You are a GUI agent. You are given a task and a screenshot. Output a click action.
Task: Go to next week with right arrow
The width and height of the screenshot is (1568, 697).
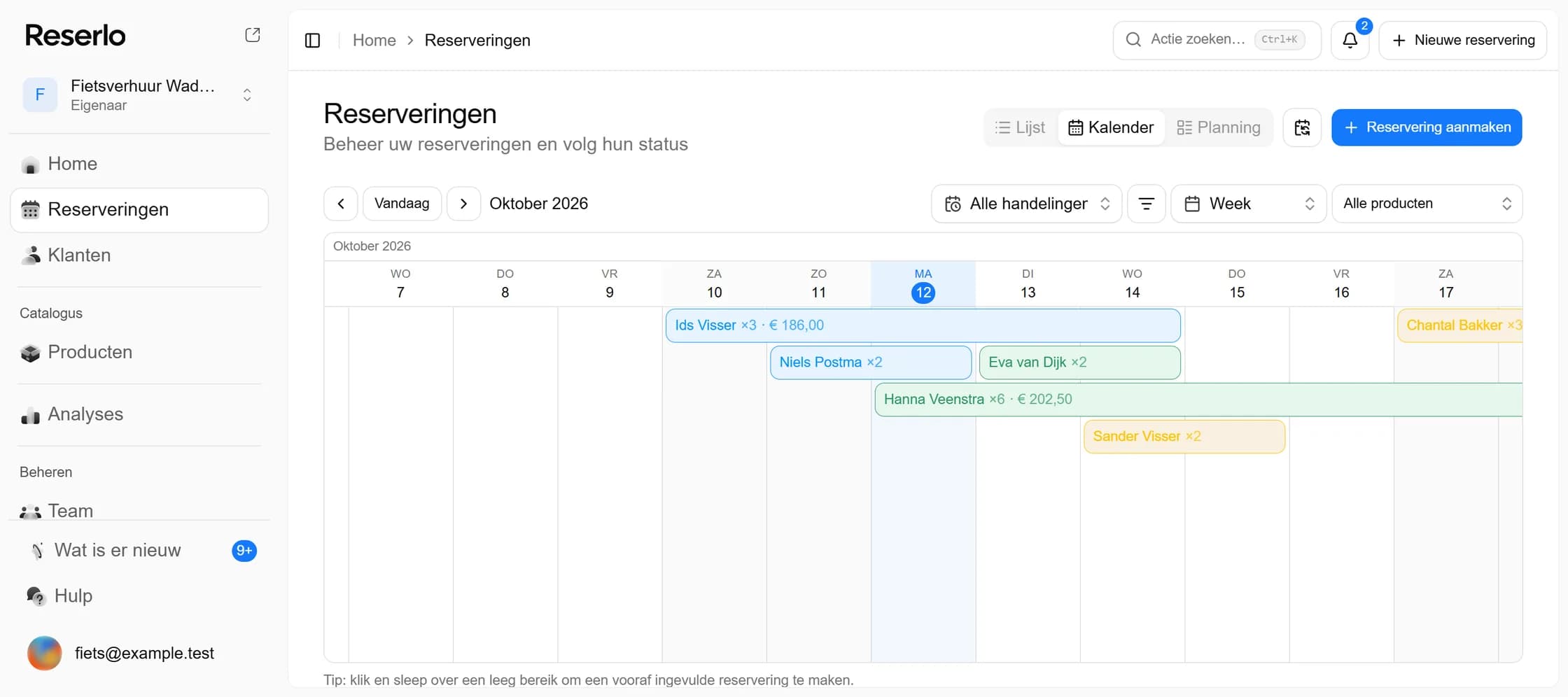point(463,204)
